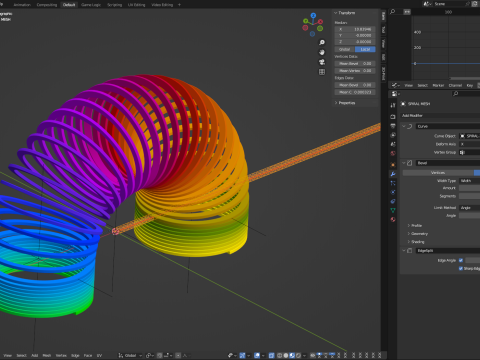Expand the Profile subpanel
The image size is (480, 360).
pos(409,226)
